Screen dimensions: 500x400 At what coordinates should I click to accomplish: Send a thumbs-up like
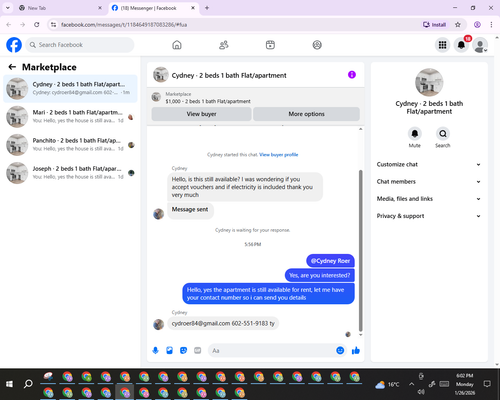tap(356, 350)
